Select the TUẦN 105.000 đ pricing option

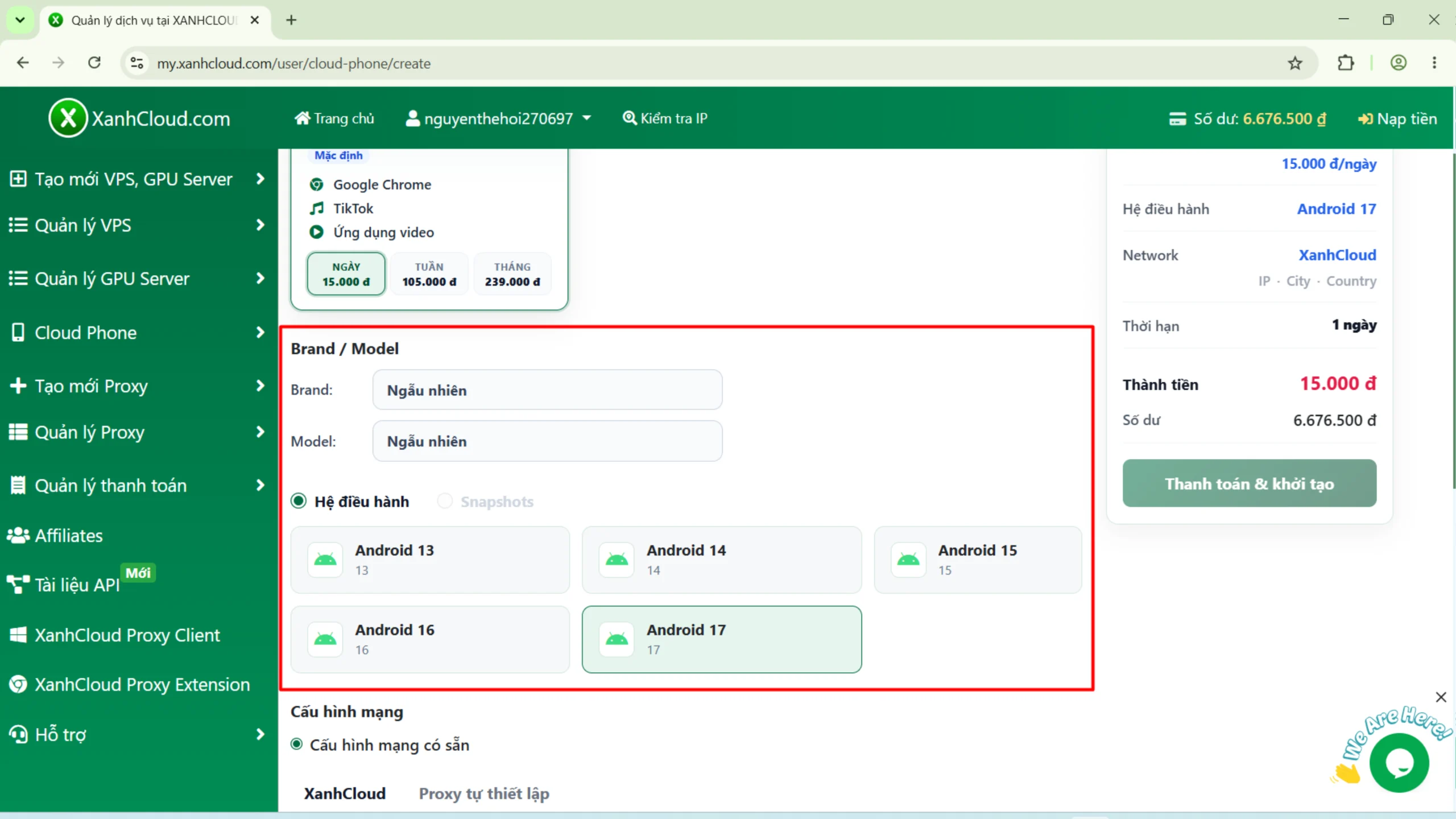pos(429,274)
